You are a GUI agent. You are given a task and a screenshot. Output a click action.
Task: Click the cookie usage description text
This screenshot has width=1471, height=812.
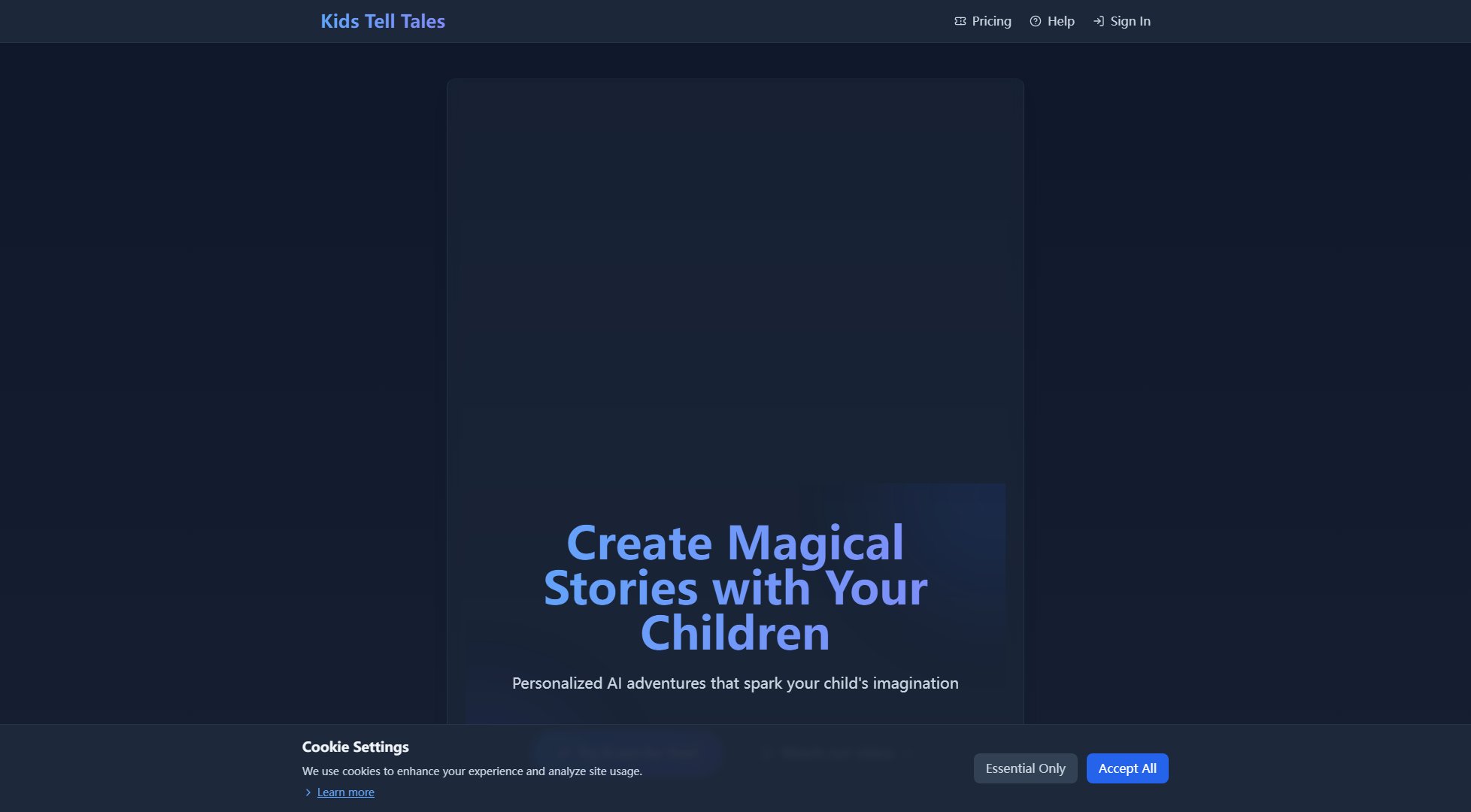pos(472,771)
